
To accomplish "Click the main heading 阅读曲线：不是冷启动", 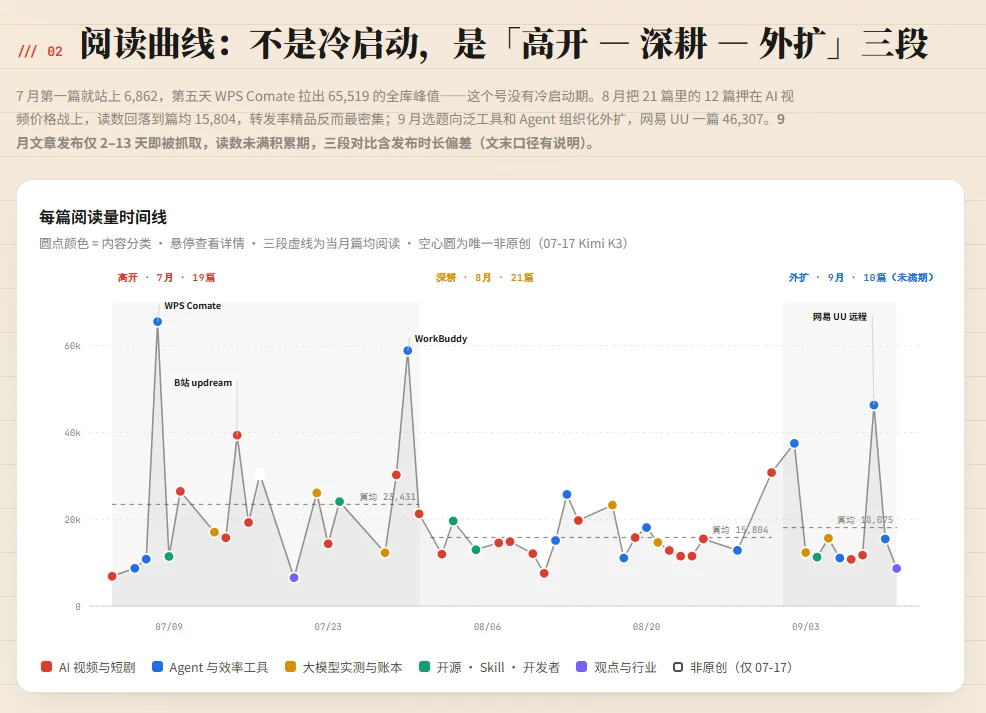I will [x=505, y=44].
